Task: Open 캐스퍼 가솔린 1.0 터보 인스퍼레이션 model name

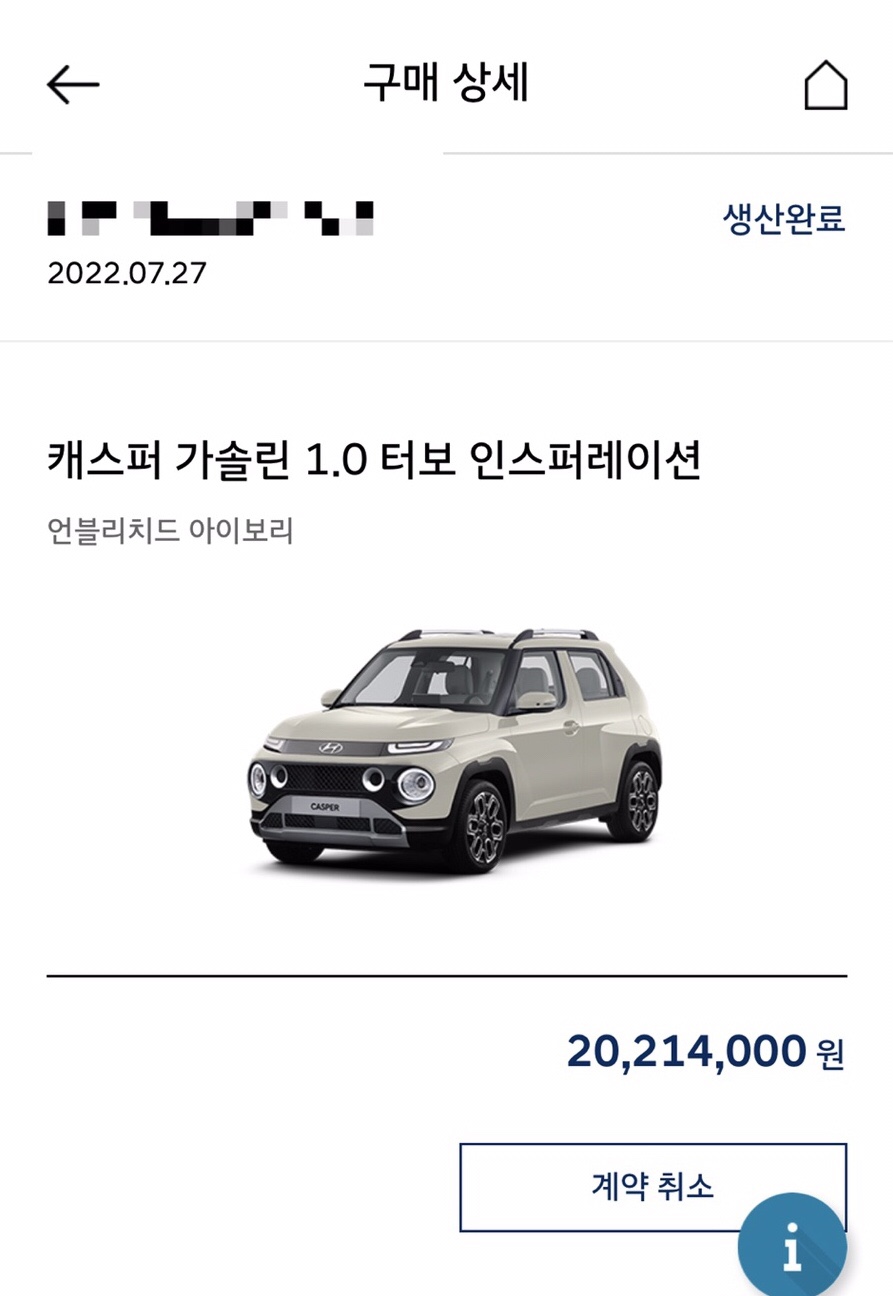Action: pos(373,461)
